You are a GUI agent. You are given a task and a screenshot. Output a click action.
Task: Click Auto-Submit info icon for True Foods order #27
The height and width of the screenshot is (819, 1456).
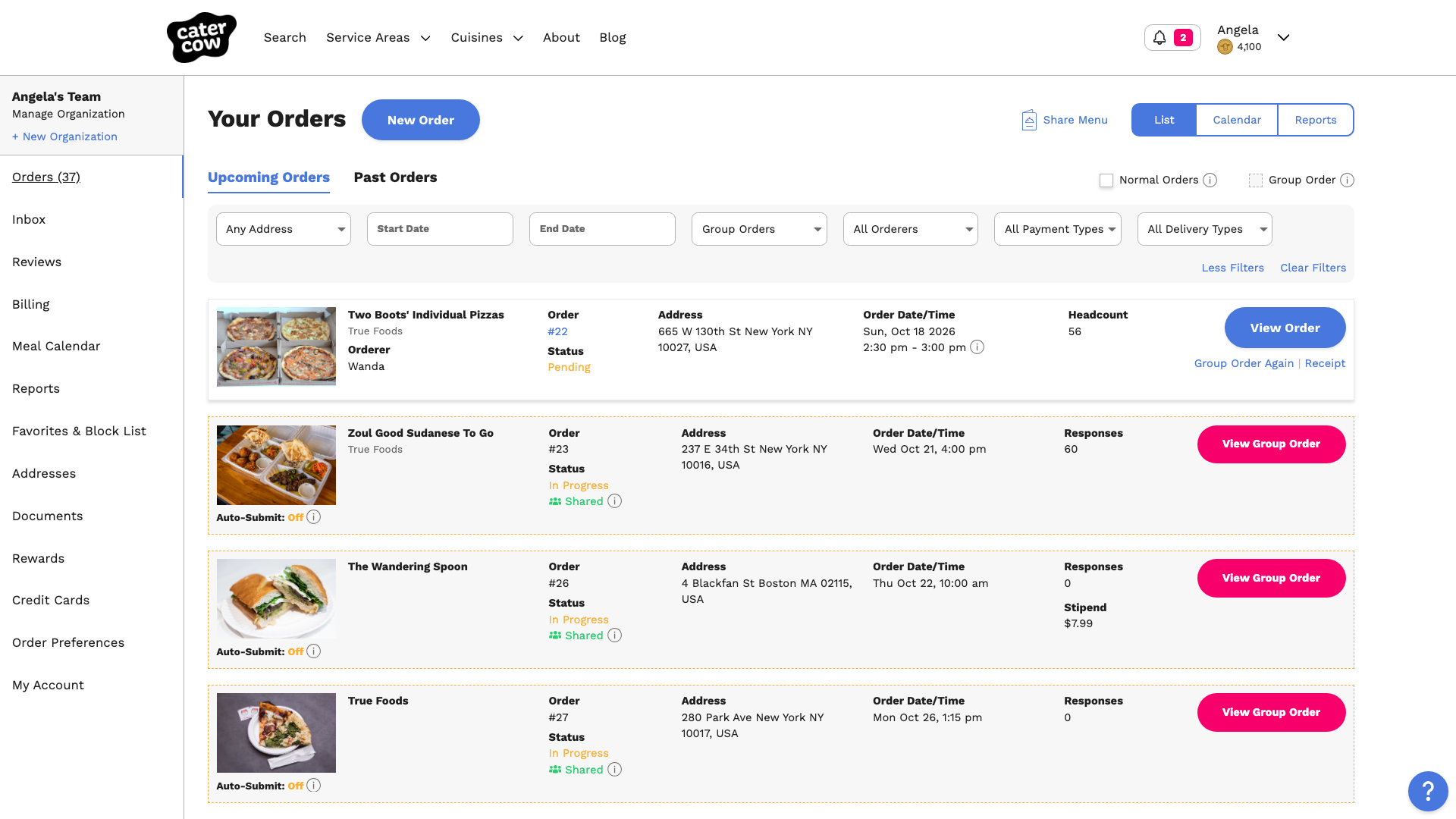point(314,786)
